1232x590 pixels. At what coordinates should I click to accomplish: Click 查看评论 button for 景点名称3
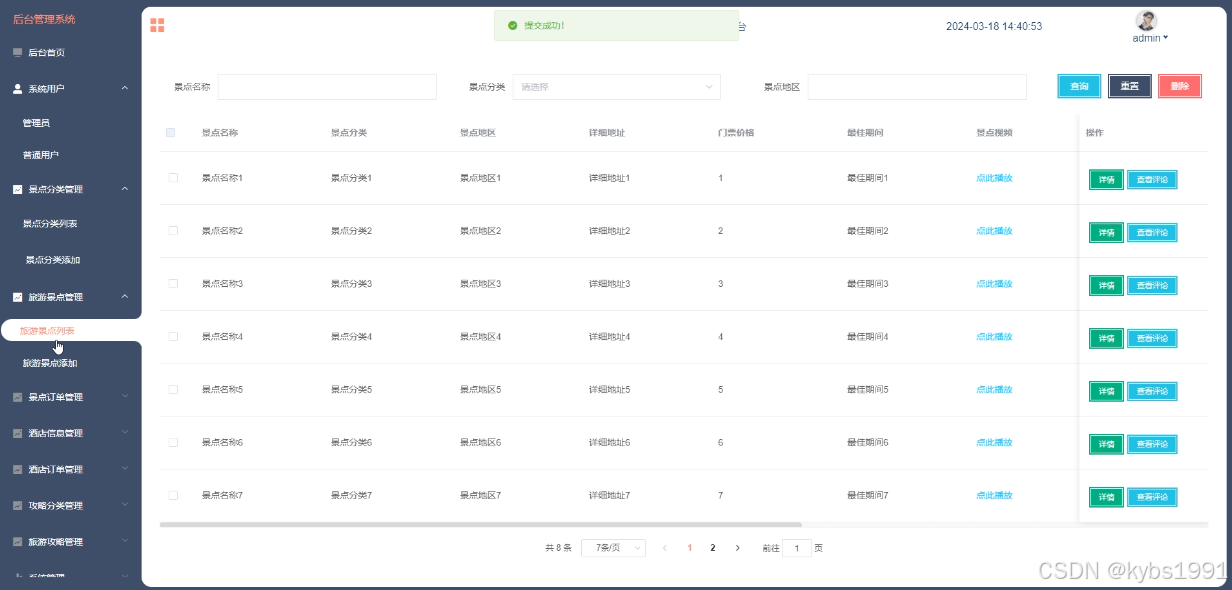[x=1153, y=285]
